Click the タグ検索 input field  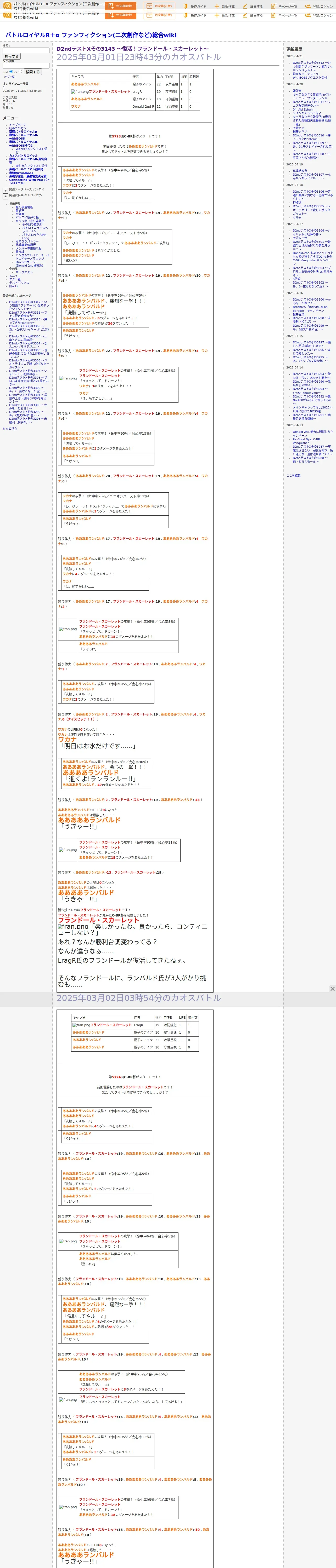click(26, 66)
